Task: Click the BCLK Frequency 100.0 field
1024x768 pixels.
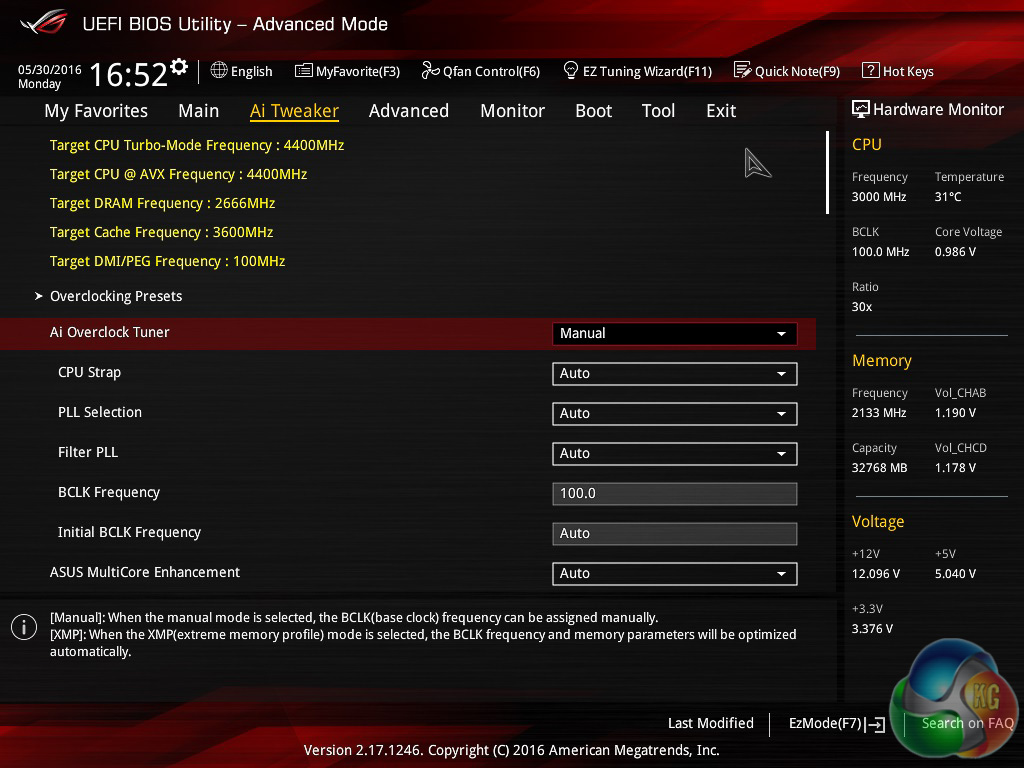Action: 674,494
